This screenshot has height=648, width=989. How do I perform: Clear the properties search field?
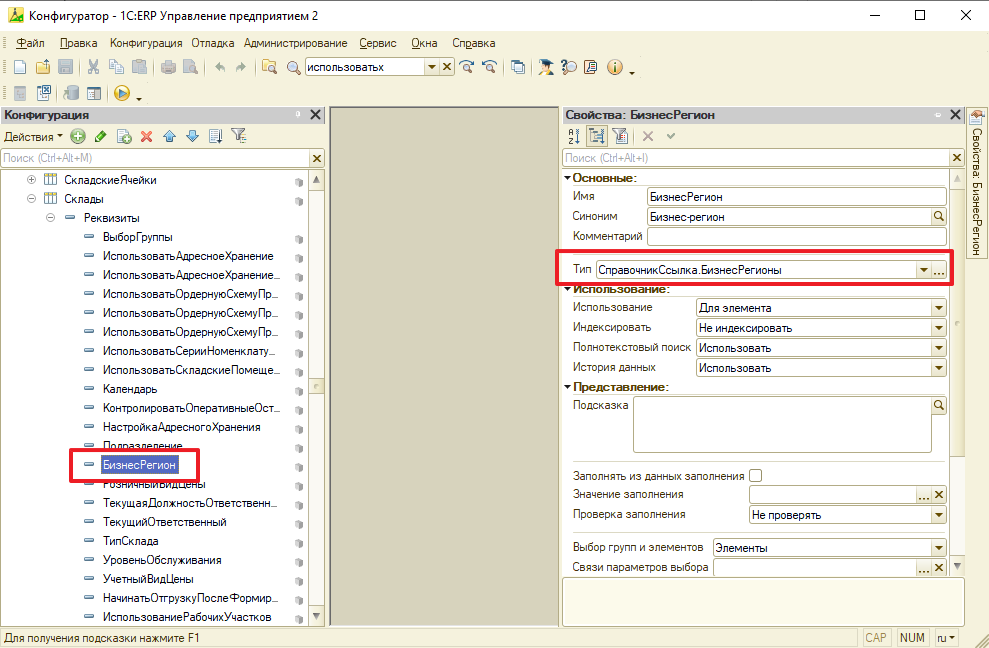coord(957,158)
